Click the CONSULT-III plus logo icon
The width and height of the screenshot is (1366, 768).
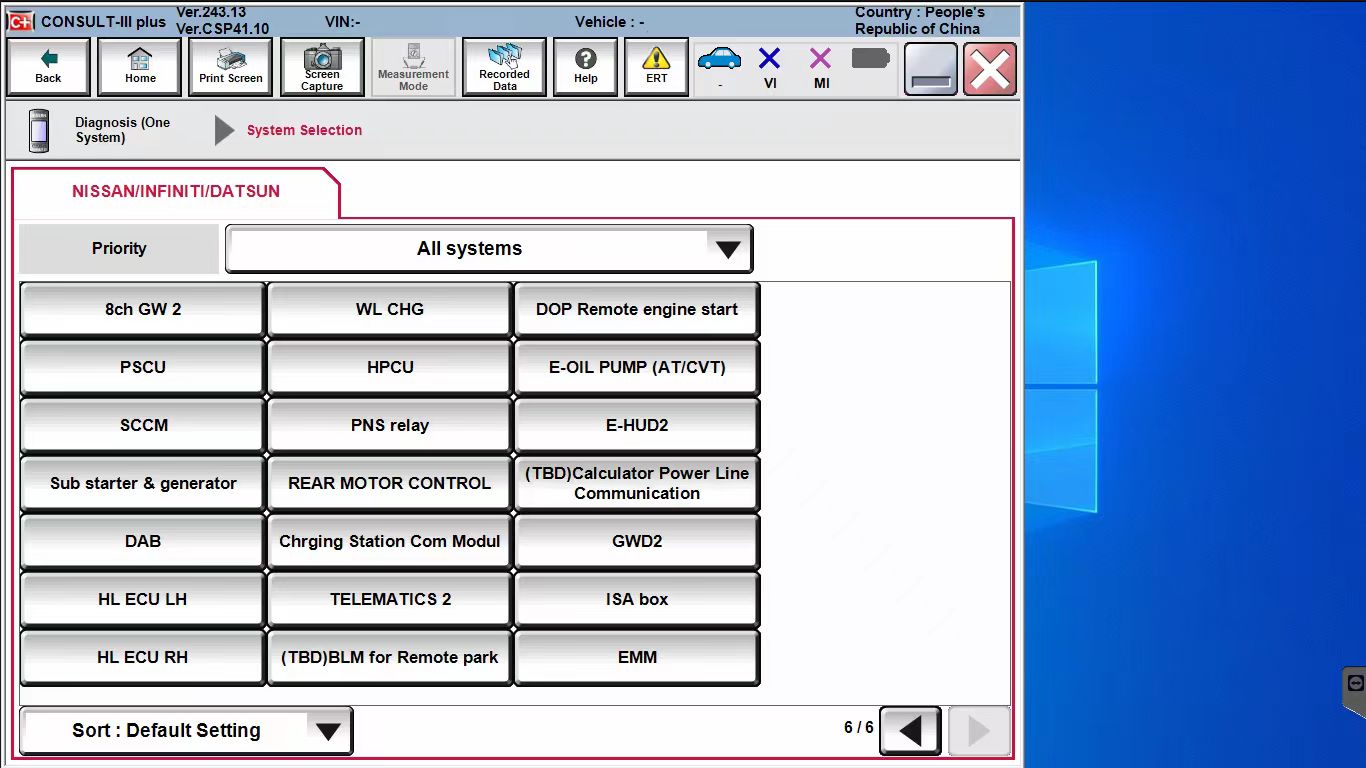20,21
